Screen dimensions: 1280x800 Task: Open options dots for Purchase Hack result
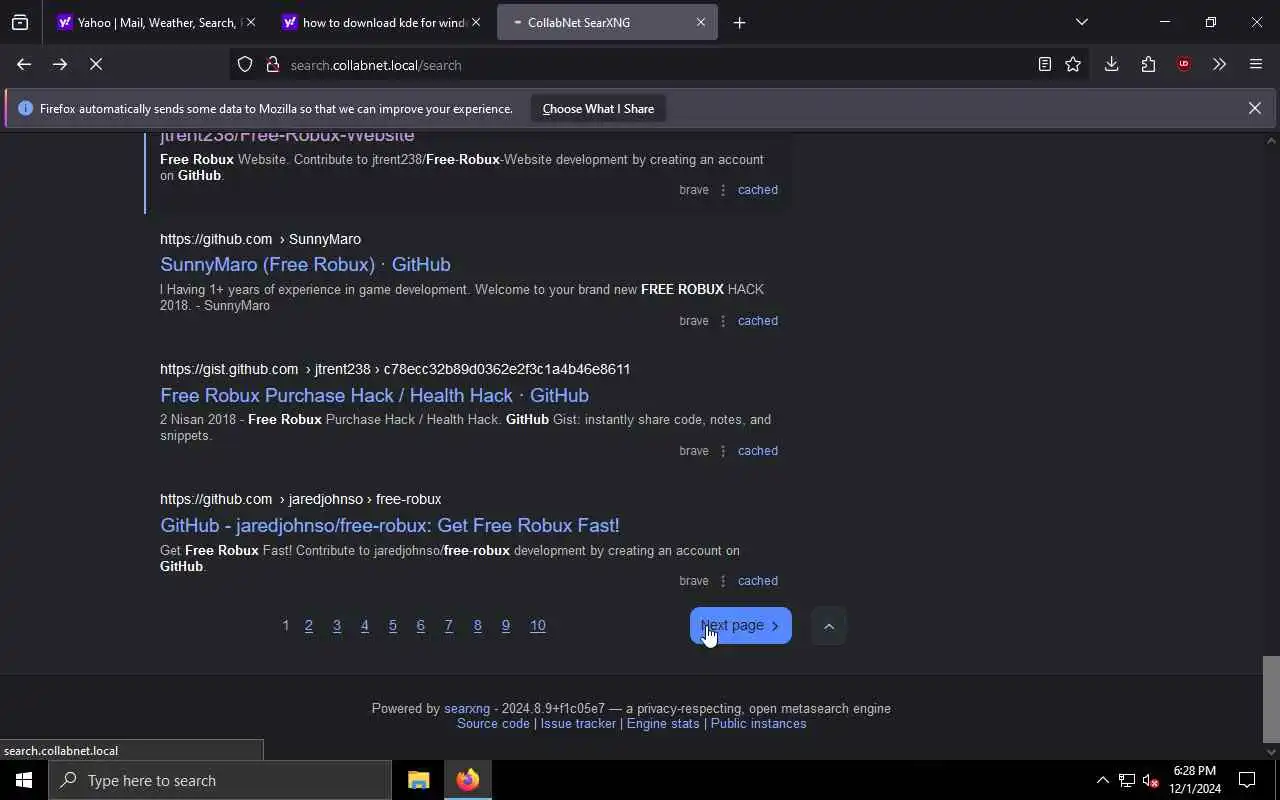723,451
